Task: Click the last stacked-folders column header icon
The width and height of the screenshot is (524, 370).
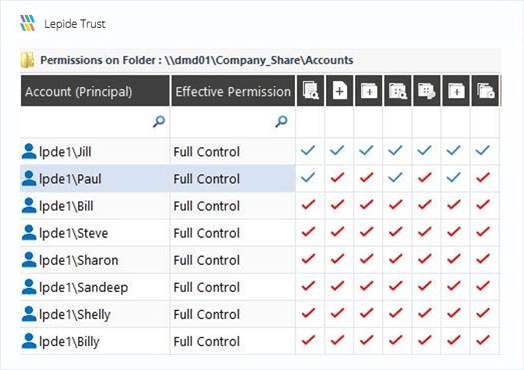Action: pyautogui.click(x=485, y=91)
